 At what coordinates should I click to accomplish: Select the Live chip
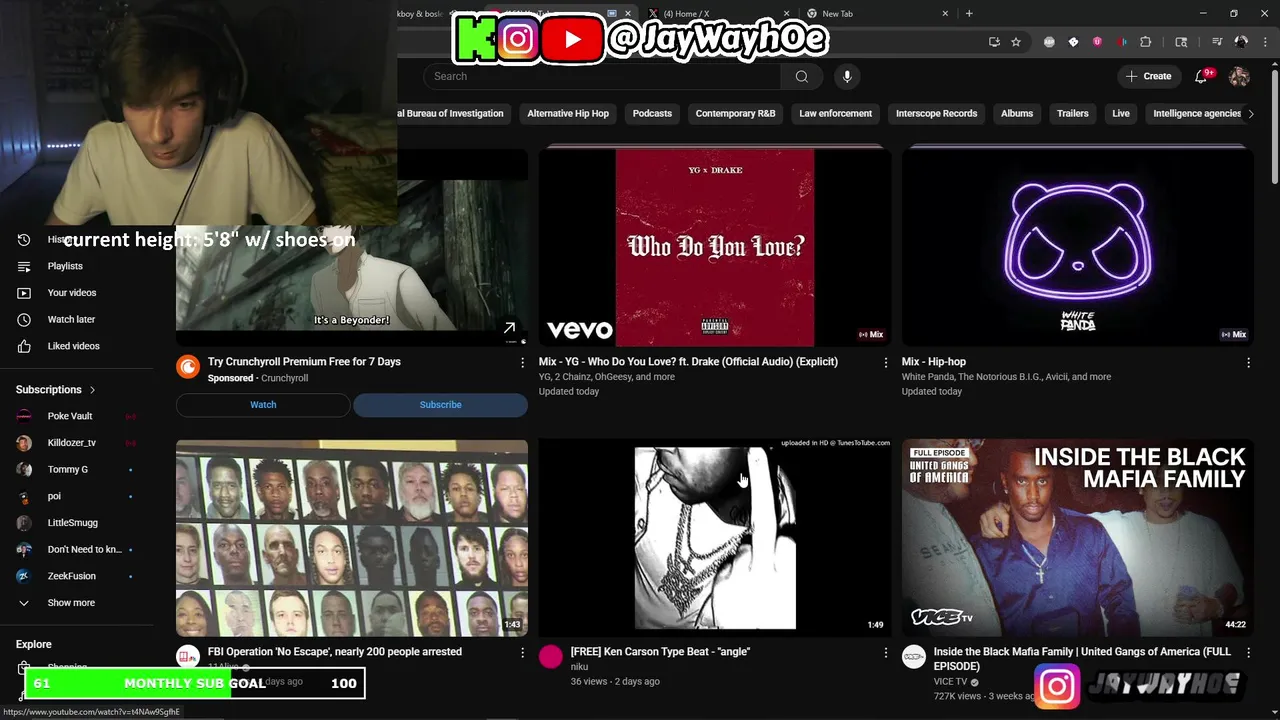1121,114
